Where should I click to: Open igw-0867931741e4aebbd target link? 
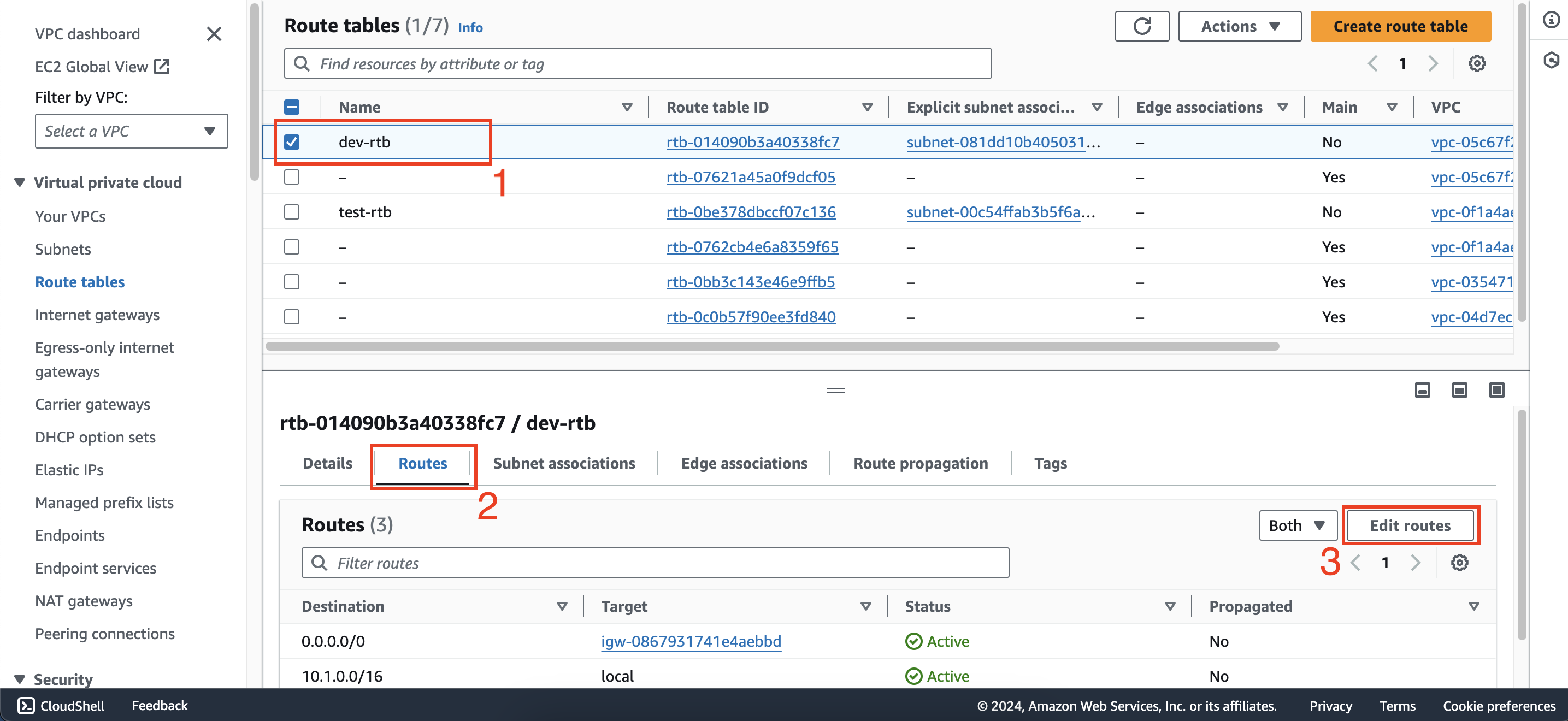pyautogui.click(x=691, y=641)
